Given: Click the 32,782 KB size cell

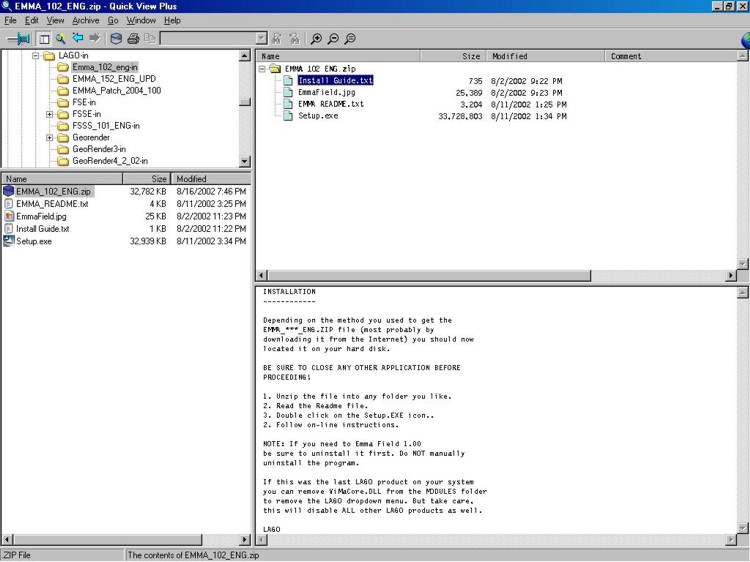Looking at the screenshot, I should (x=148, y=191).
